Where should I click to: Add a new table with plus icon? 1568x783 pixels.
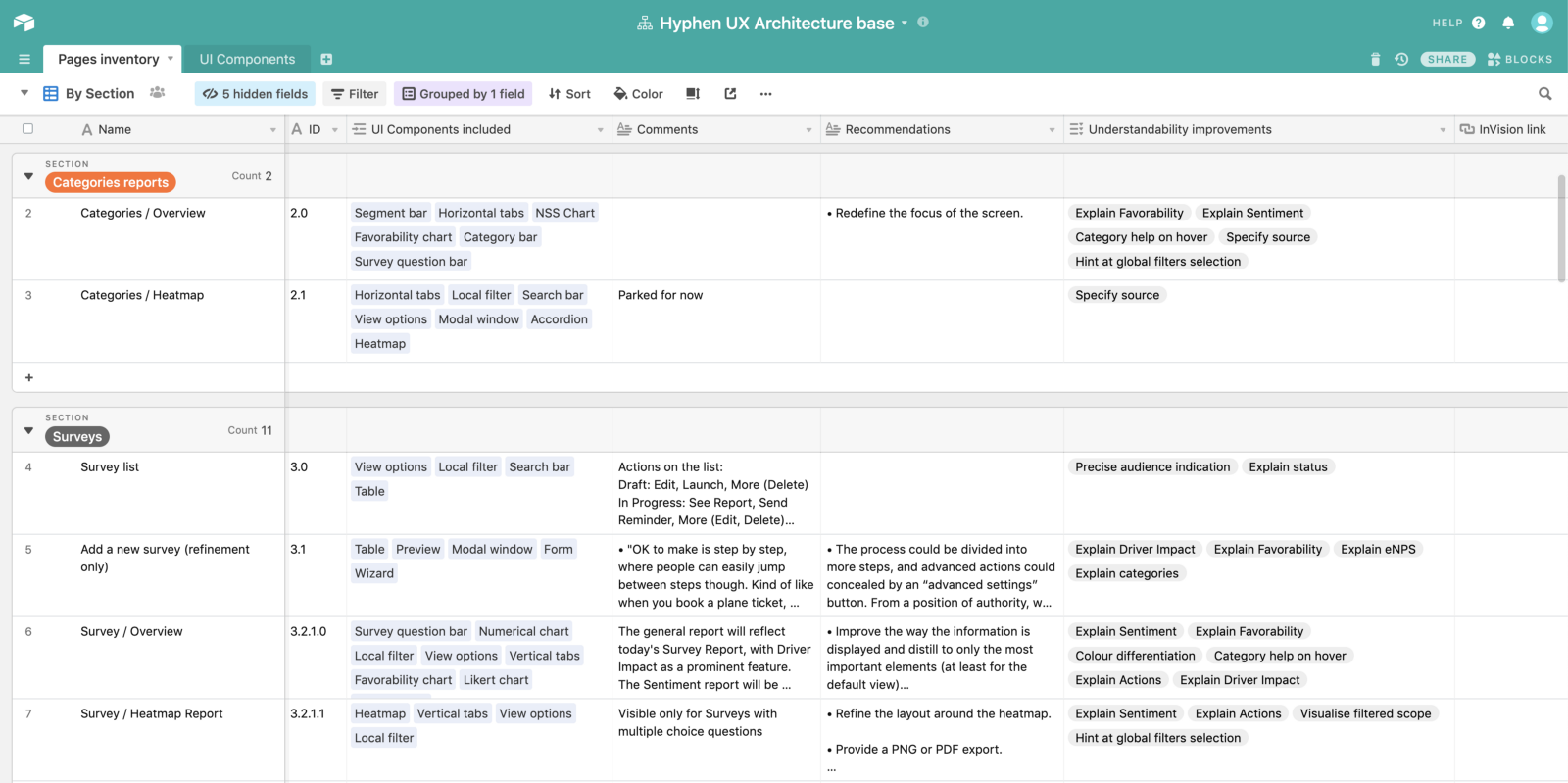tap(326, 59)
